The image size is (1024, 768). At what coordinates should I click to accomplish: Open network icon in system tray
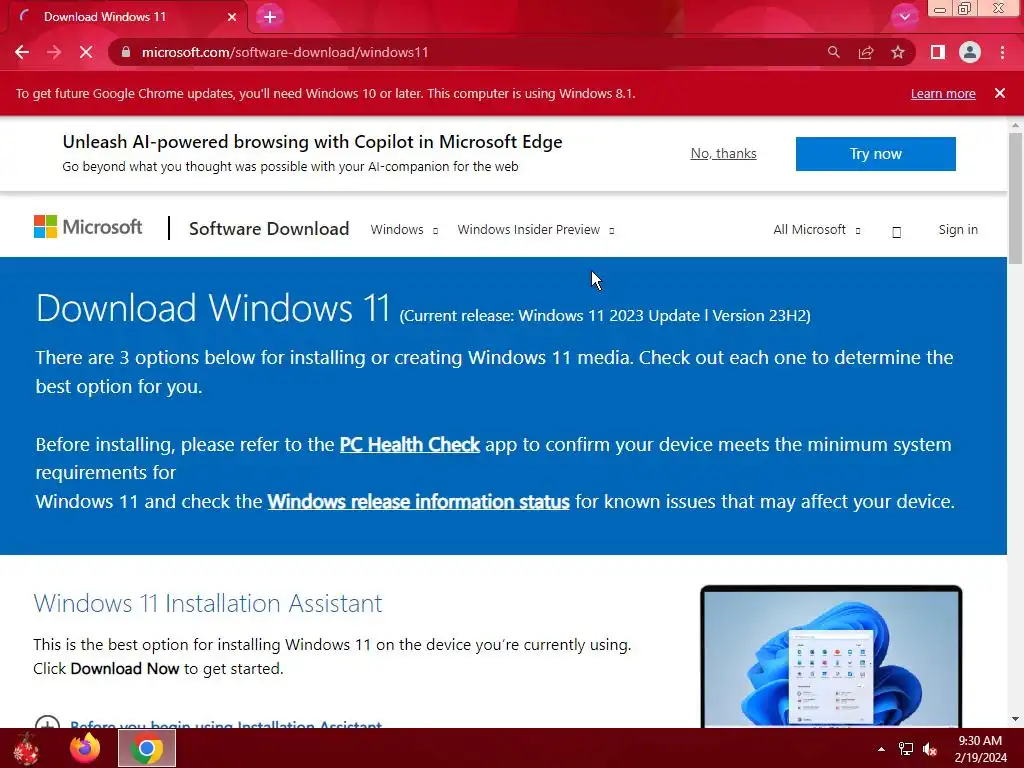906,749
